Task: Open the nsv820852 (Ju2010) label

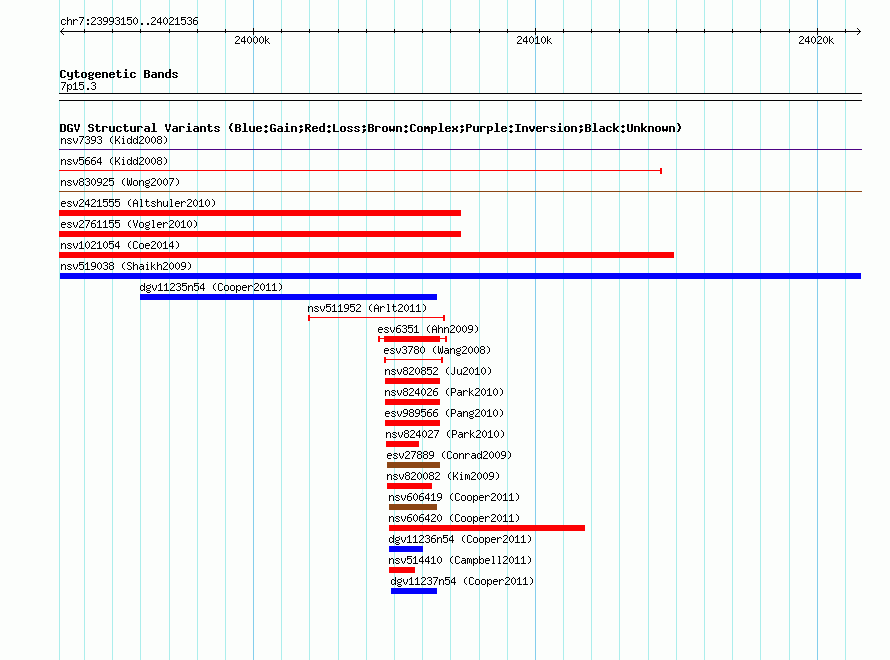Action: pos(438,371)
